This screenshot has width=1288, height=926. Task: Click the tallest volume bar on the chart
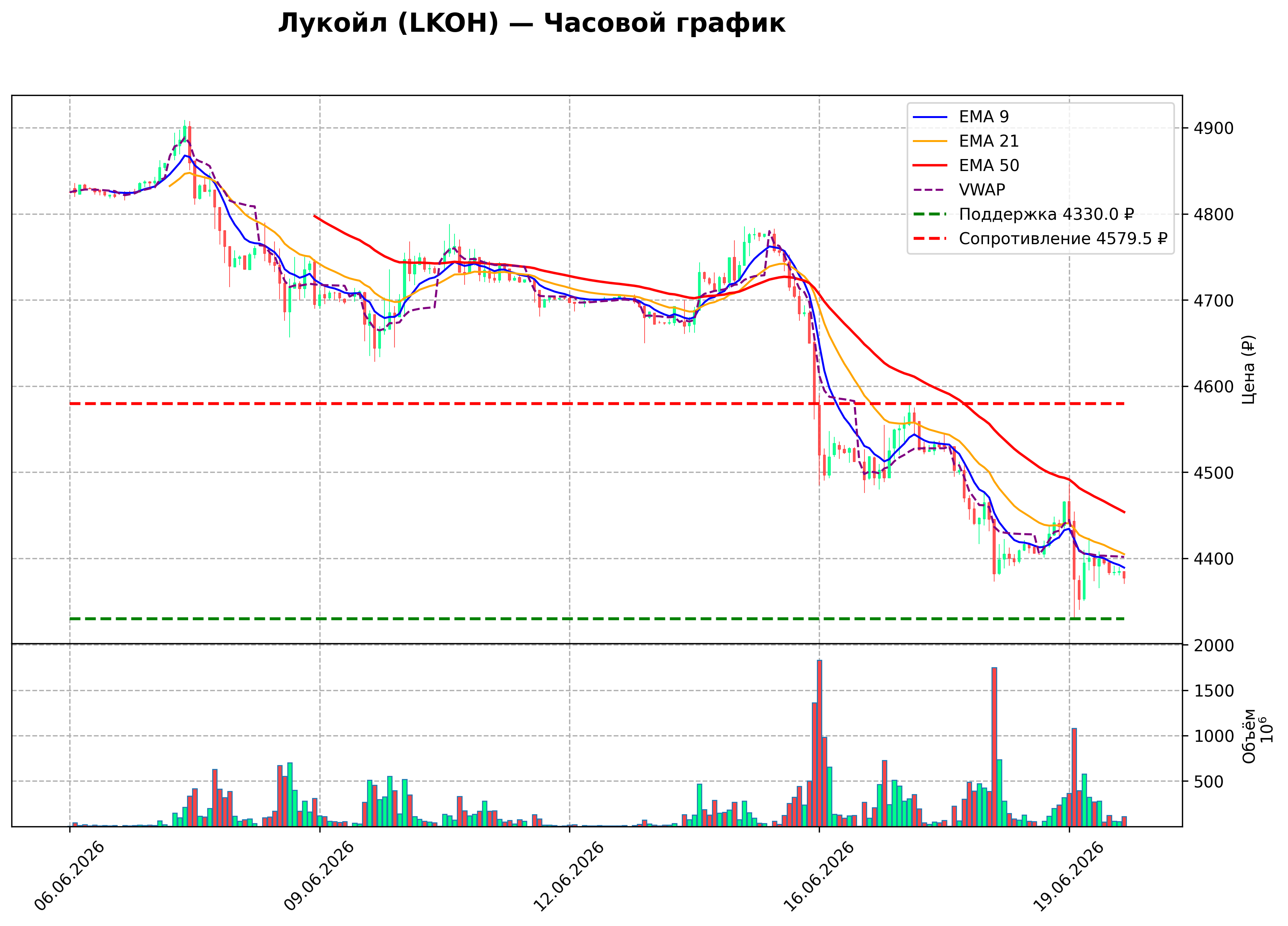(x=820, y=743)
